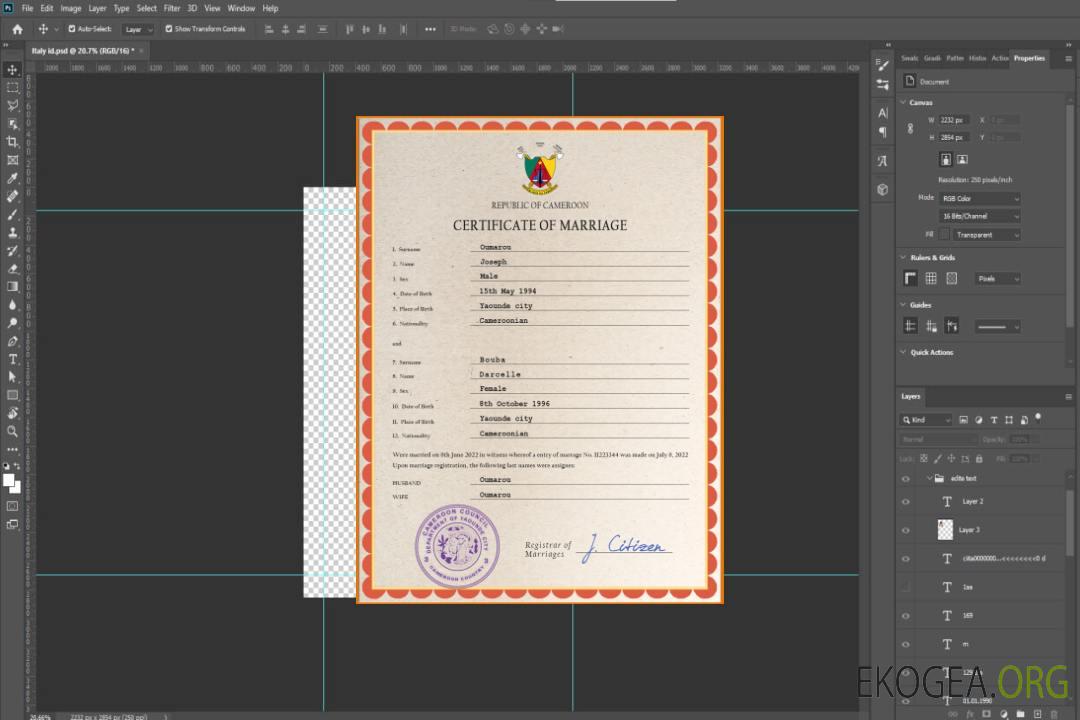Toggle layer filtering on/off switch
Viewport: 1080px width, 720px height.
[1038, 418]
